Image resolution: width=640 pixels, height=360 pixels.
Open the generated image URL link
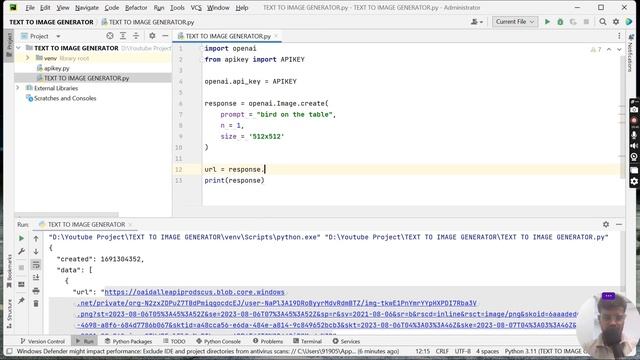tap(194, 292)
